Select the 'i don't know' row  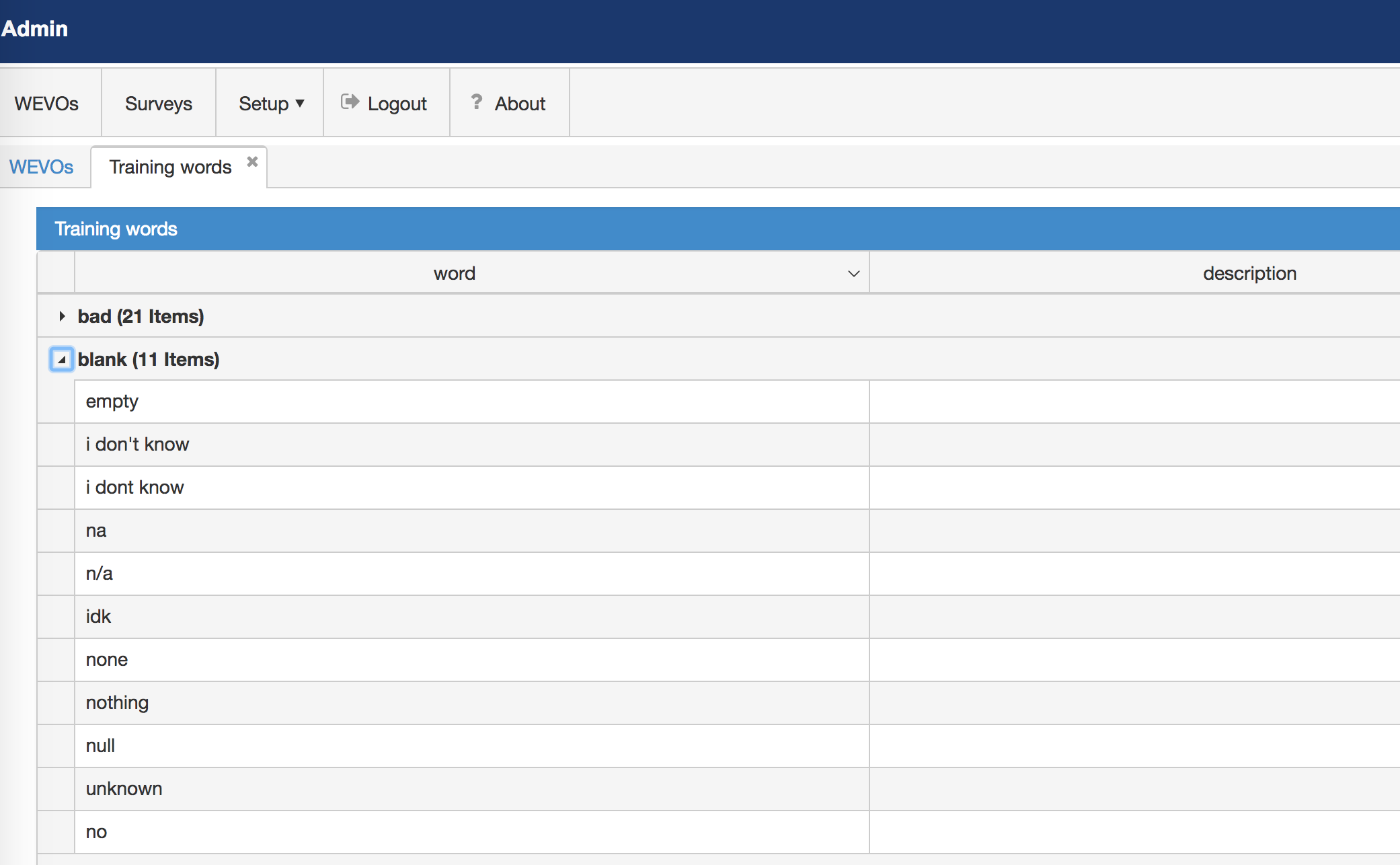coord(719,445)
